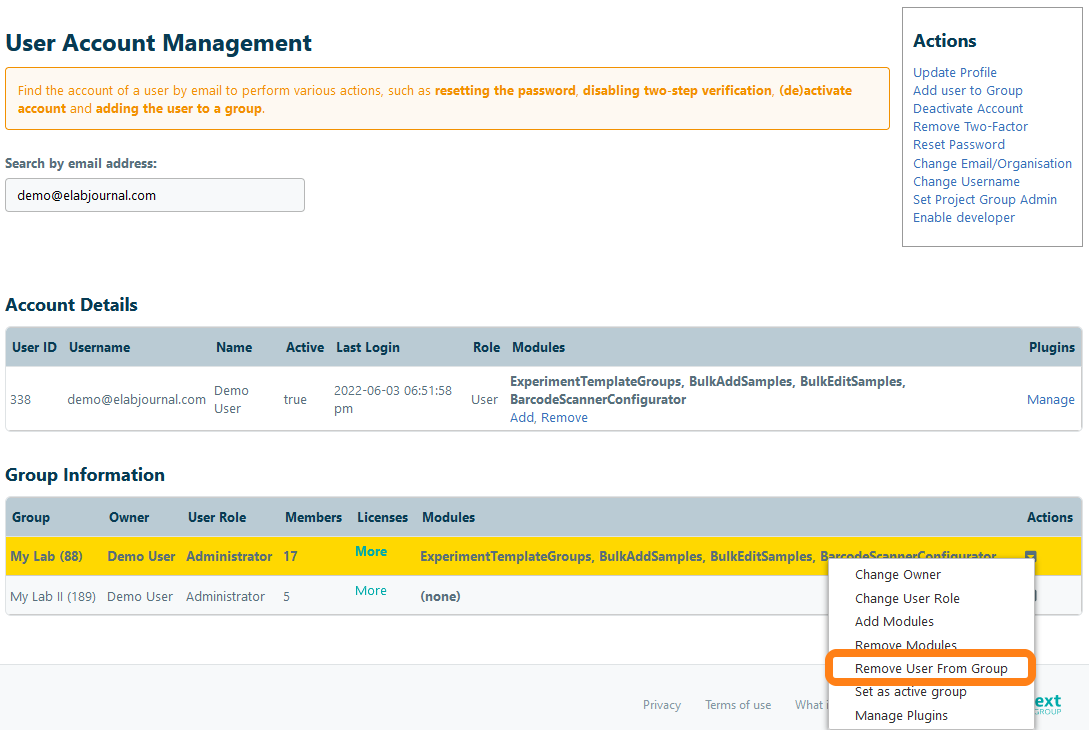The image size is (1089, 730).
Task: Click Manage link in Plugins column
Action: (x=1050, y=399)
